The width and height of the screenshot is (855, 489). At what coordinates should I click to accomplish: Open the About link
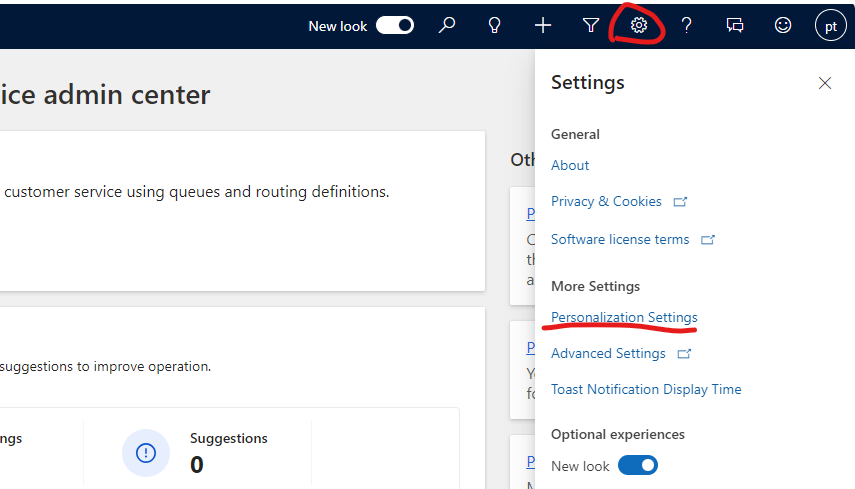[x=570, y=165]
